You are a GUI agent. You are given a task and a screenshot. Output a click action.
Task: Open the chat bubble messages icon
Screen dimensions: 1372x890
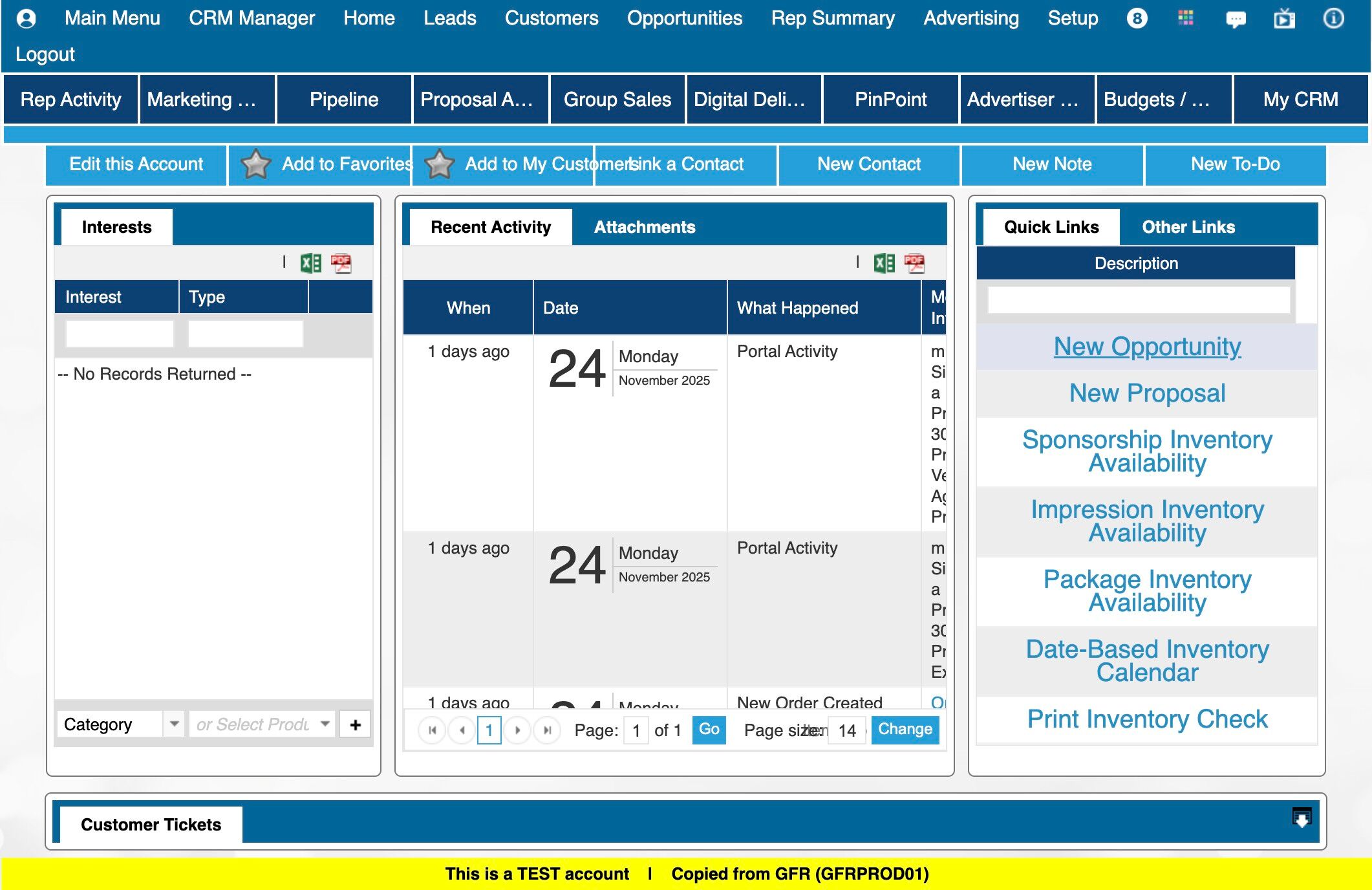pos(1235,19)
